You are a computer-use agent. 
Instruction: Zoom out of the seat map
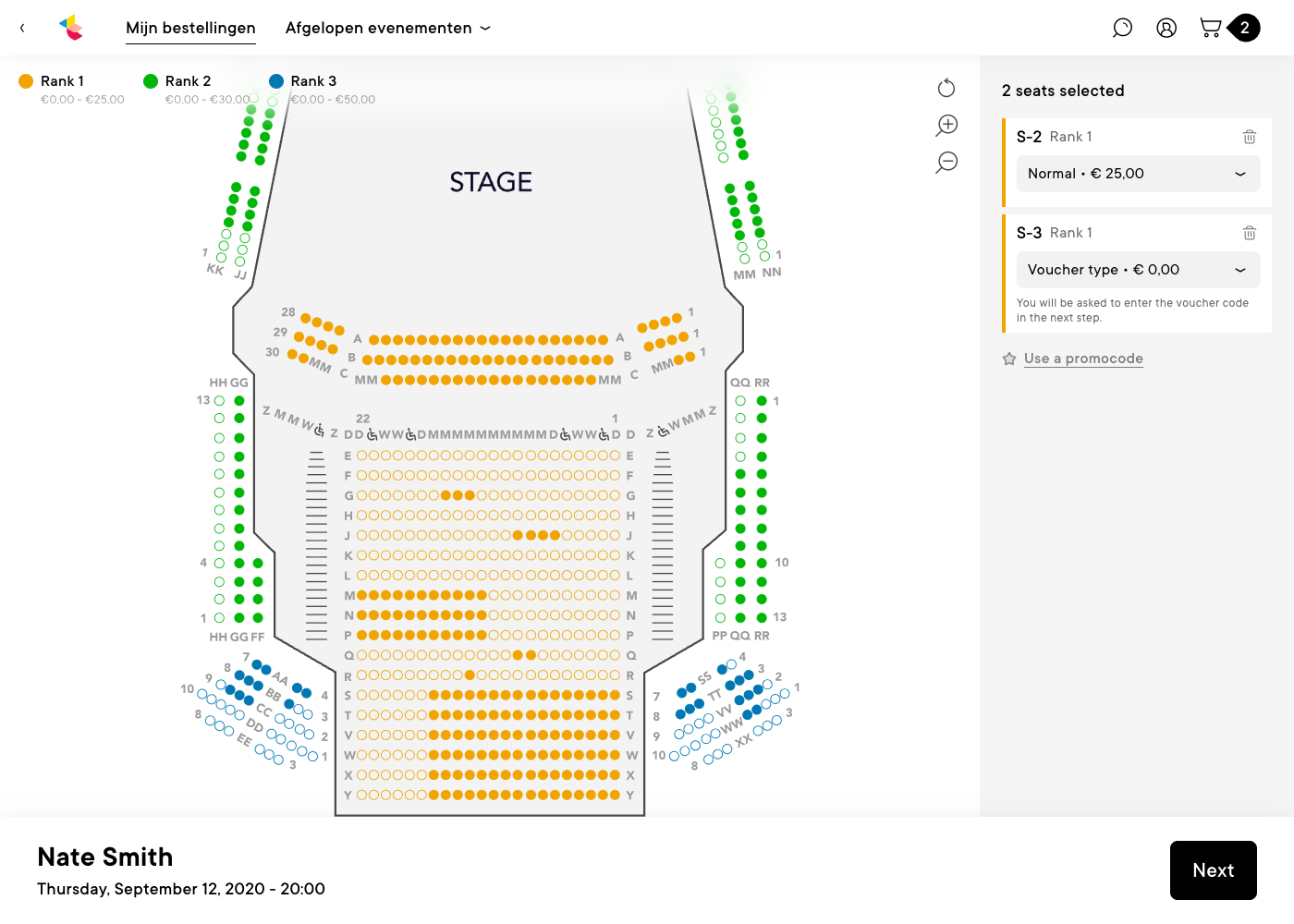946,163
